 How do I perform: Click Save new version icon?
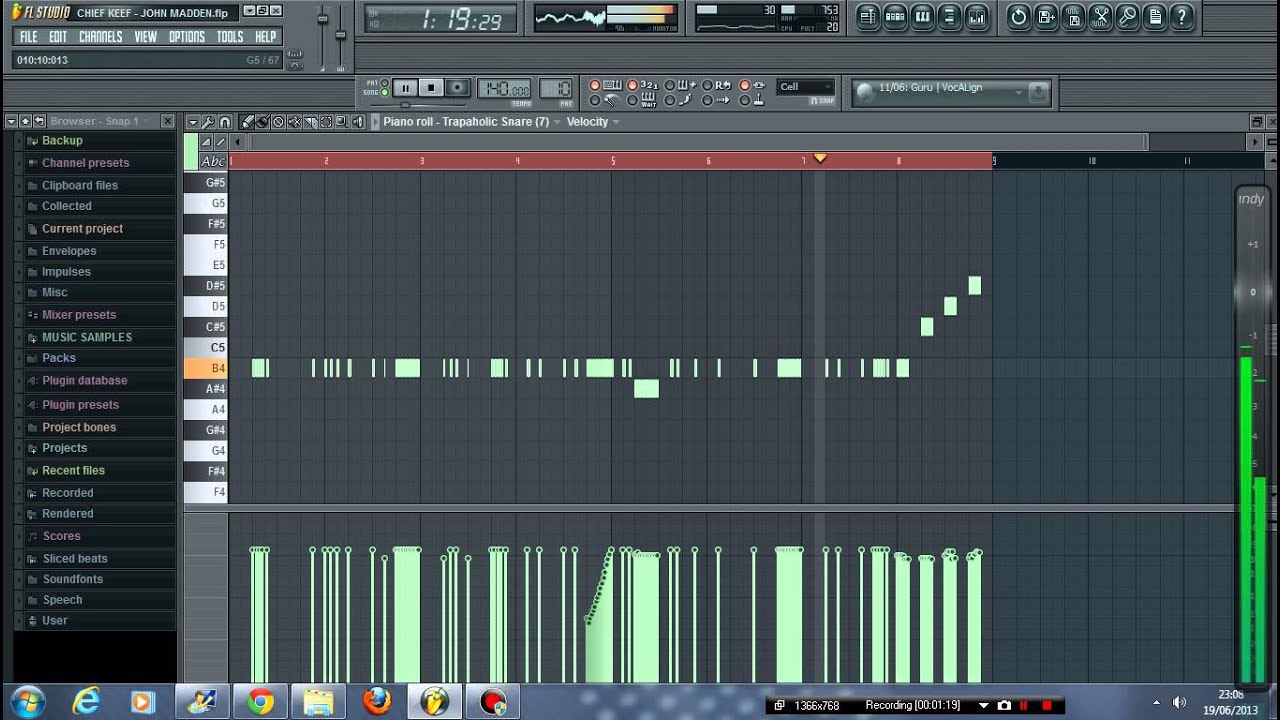click(x=1046, y=16)
